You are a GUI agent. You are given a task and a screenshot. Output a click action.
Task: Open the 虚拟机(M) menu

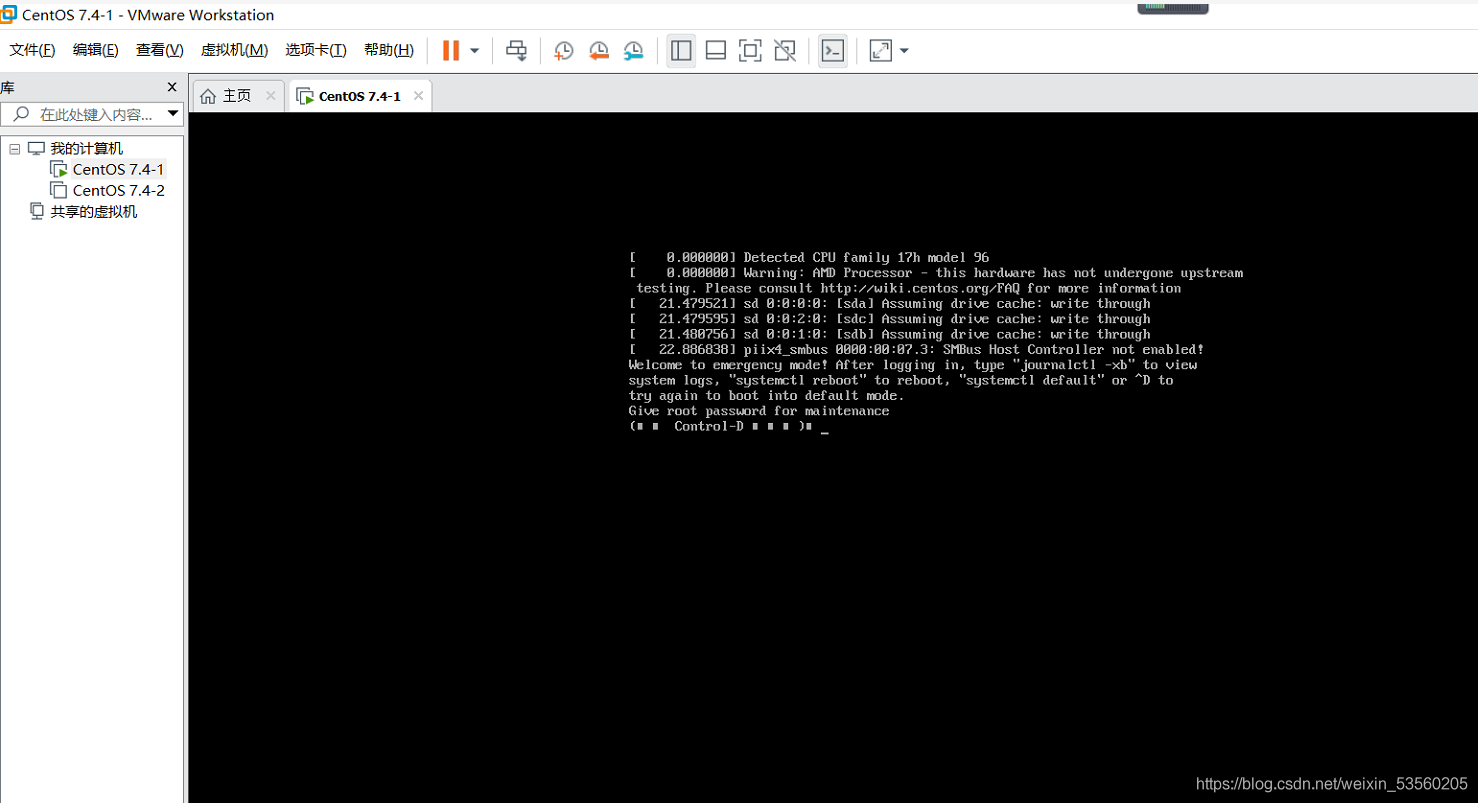point(234,50)
